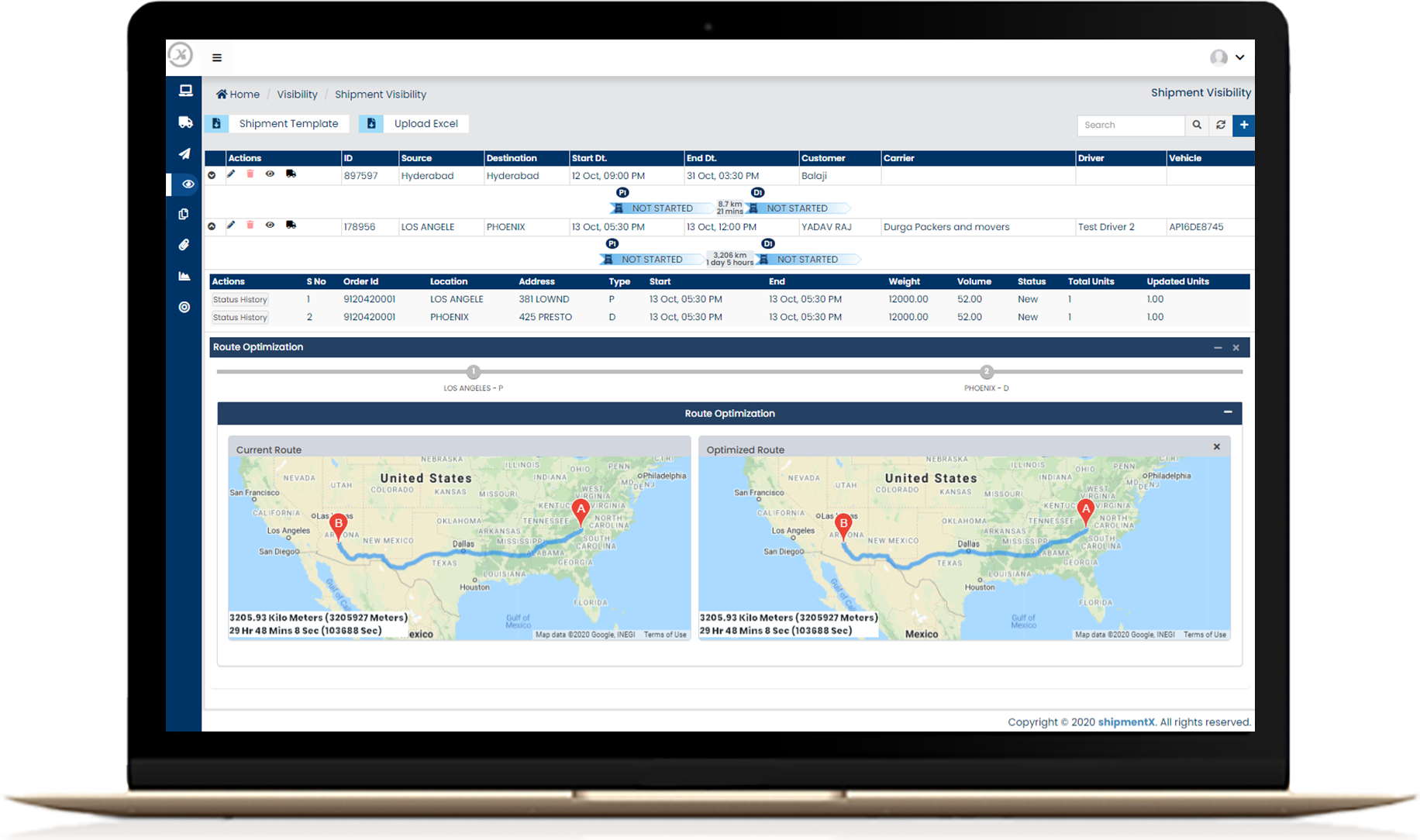The height and width of the screenshot is (840, 1420).
Task: View shipment 897597 with eye icon
Action: pyautogui.click(x=270, y=174)
